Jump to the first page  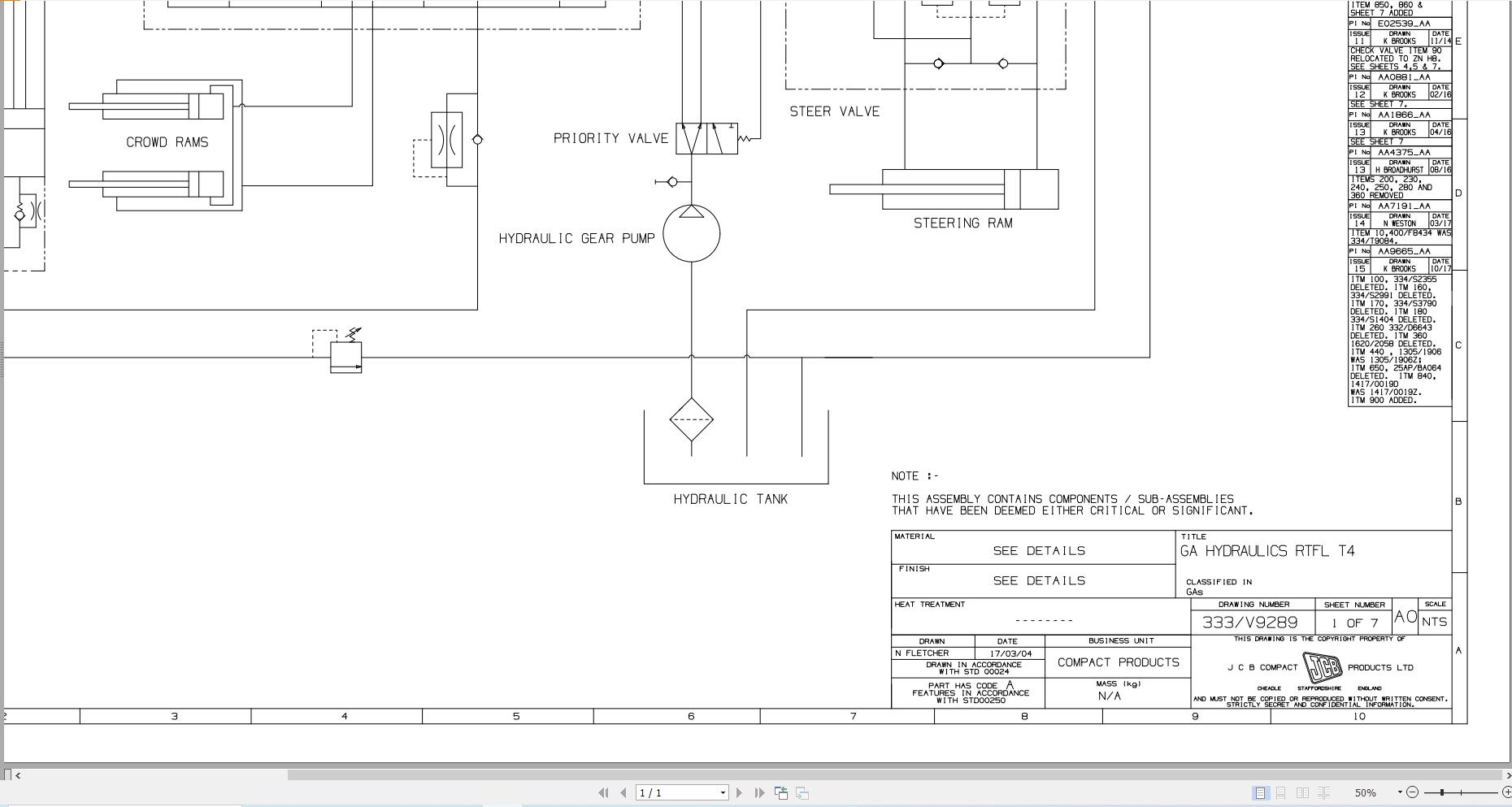pyautogui.click(x=605, y=792)
